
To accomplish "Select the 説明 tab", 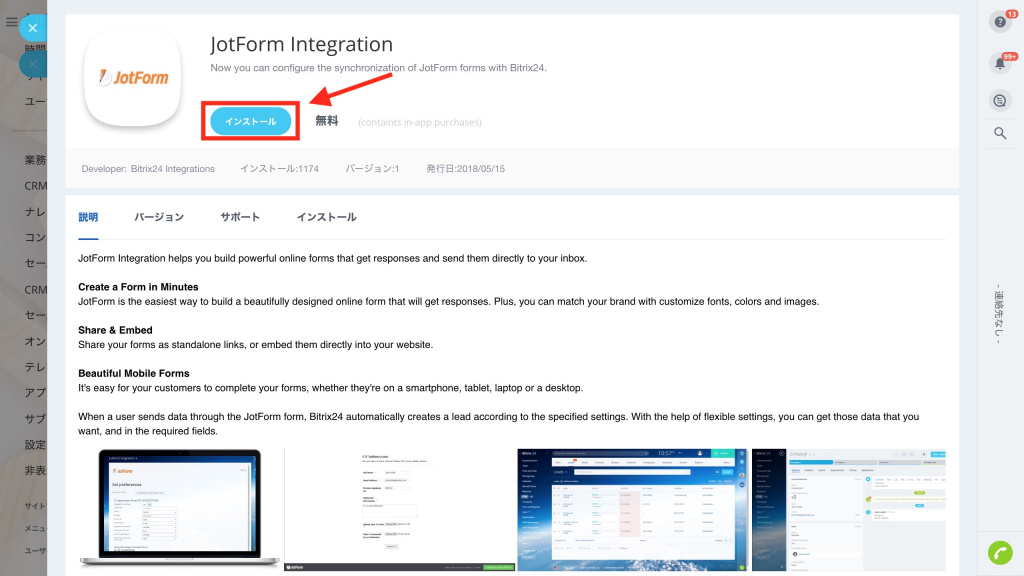I will (88, 217).
